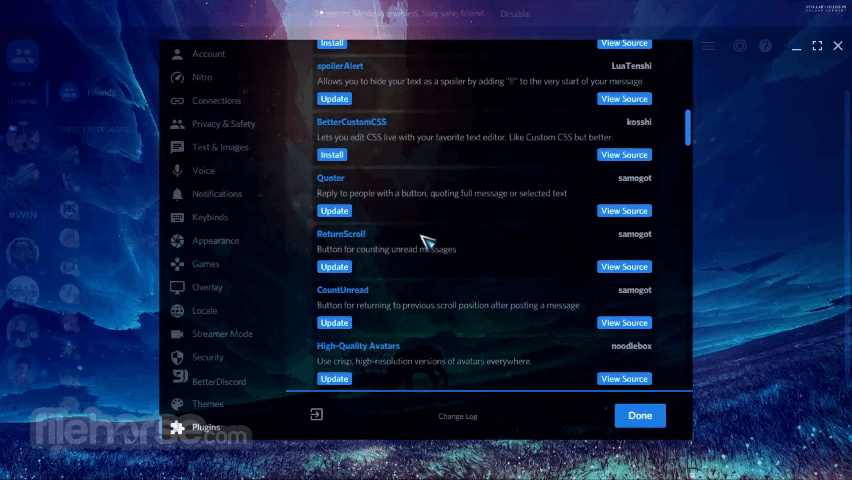Click author name noodlebox
This screenshot has width=852, height=480.
[631, 346]
